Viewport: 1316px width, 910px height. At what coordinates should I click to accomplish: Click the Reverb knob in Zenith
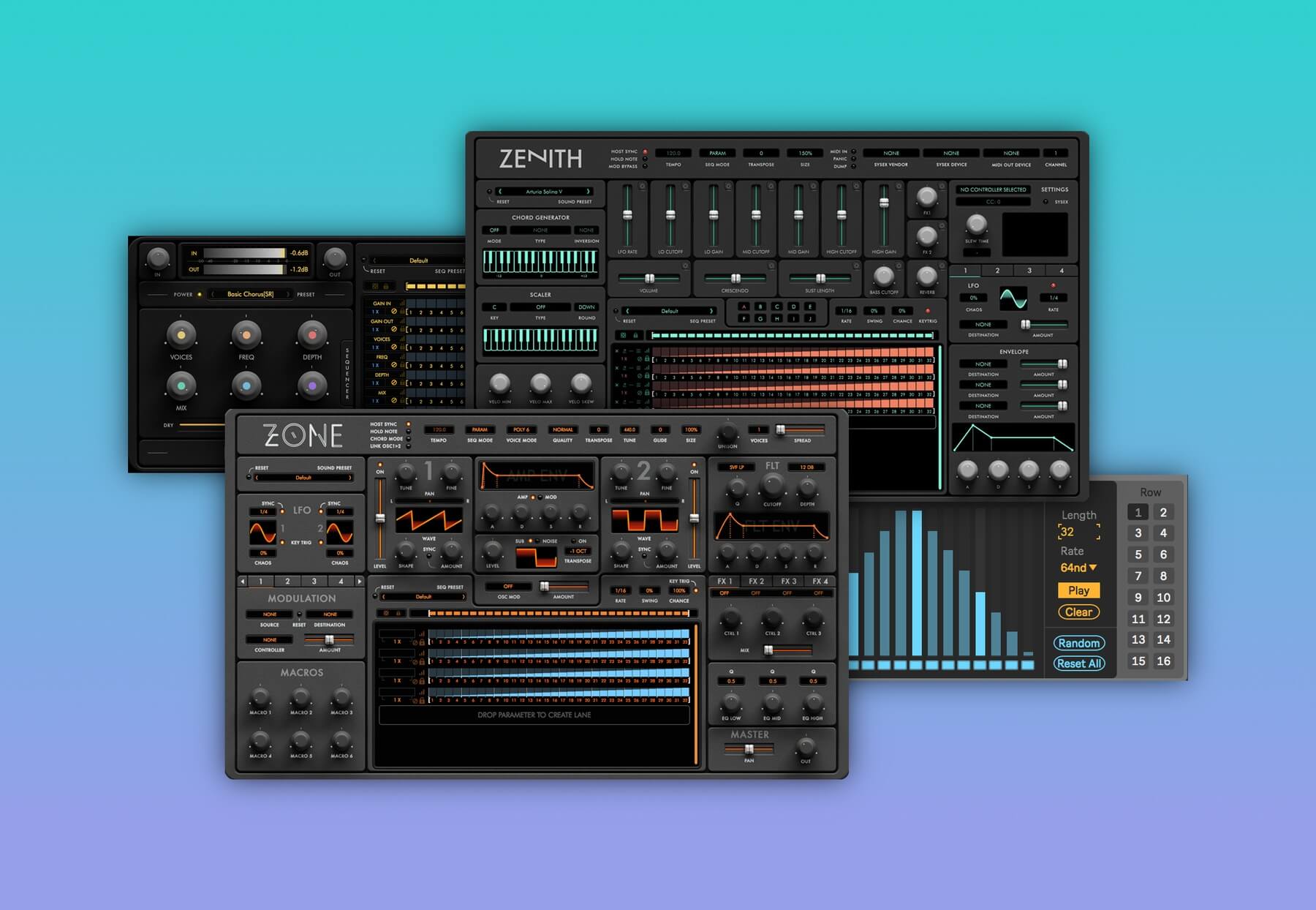pyautogui.click(x=926, y=277)
